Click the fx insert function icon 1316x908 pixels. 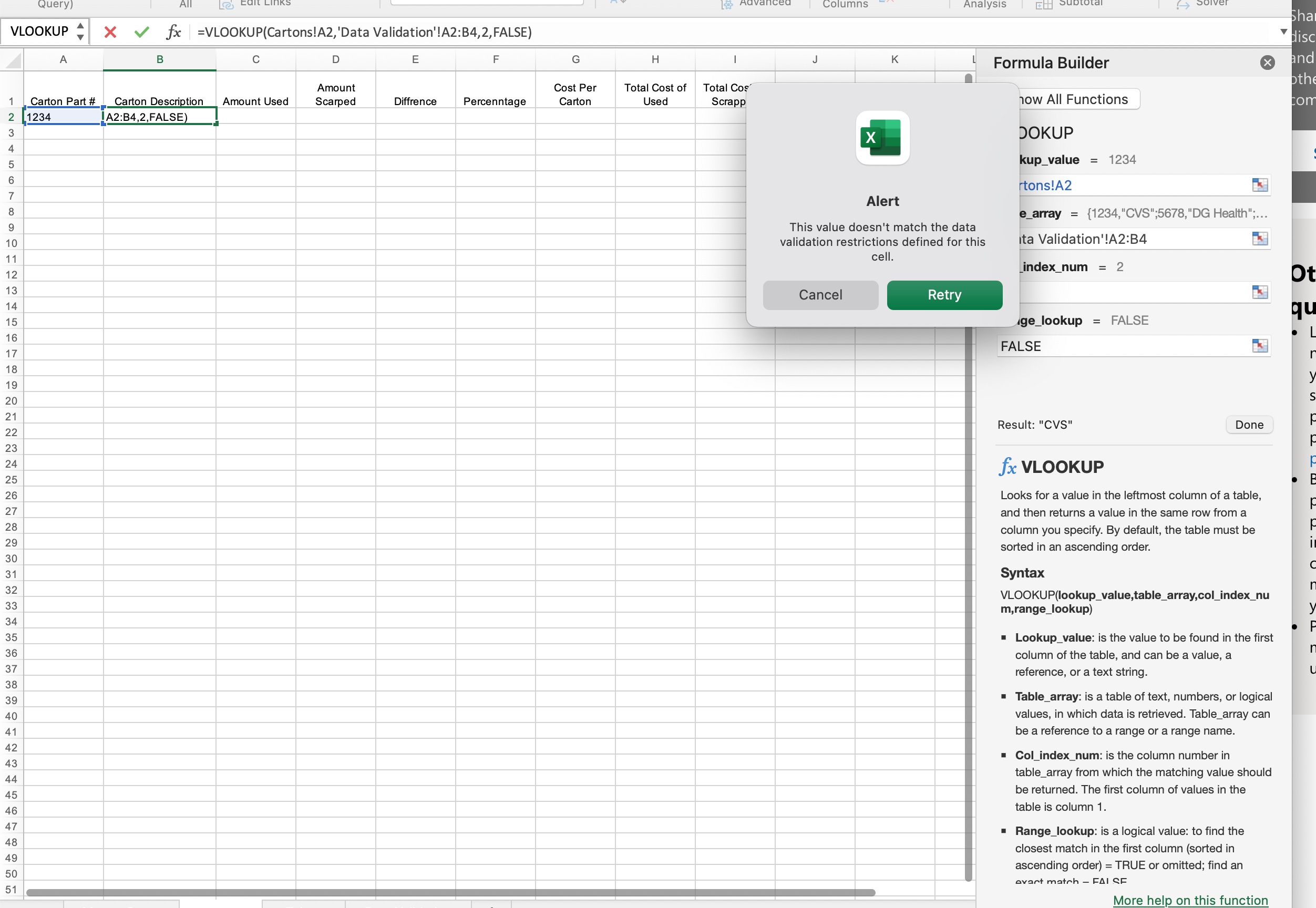[x=173, y=32]
